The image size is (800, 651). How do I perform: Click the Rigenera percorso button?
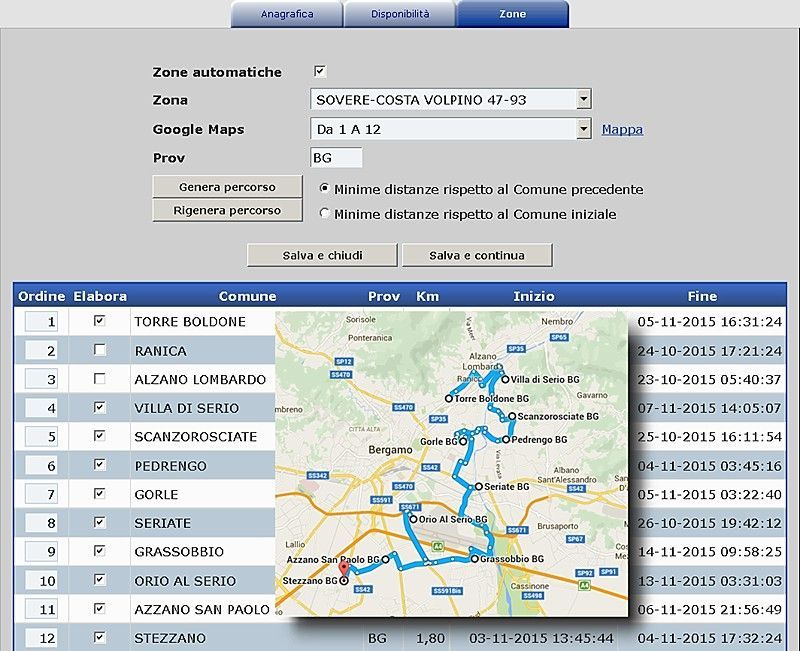pyautogui.click(x=227, y=210)
